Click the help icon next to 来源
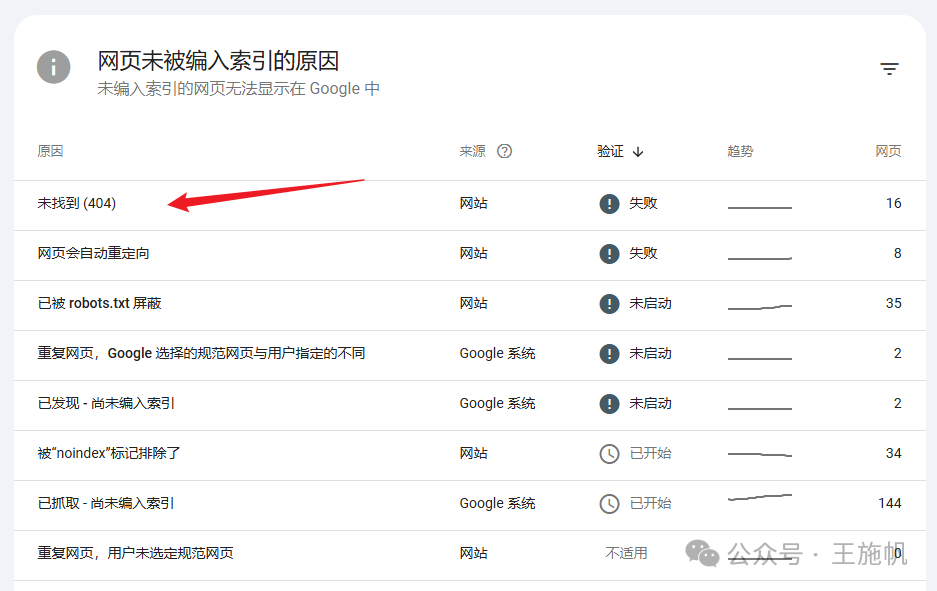The image size is (937, 591). point(504,151)
